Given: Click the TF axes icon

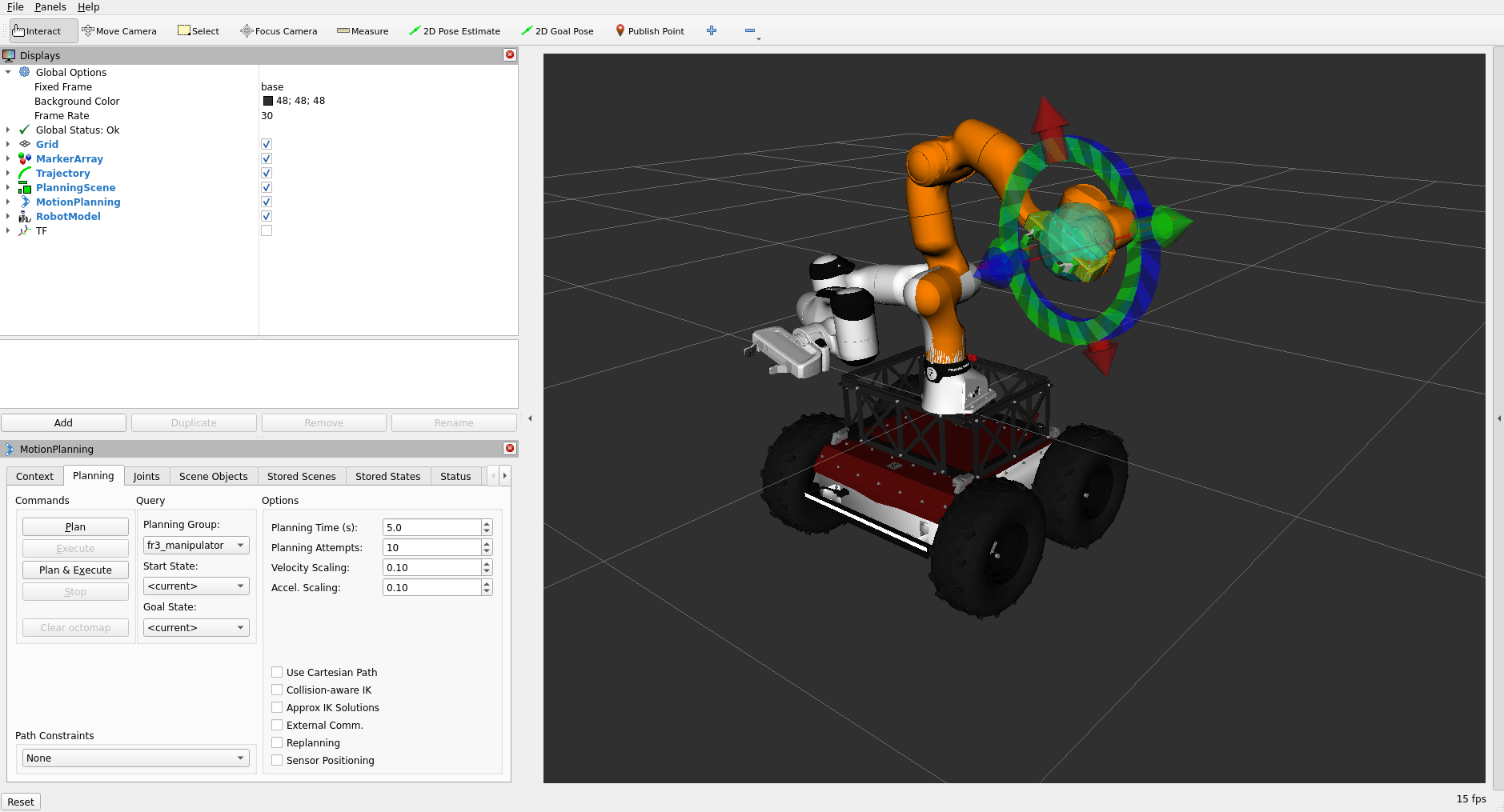Looking at the screenshot, I should coord(25,230).
